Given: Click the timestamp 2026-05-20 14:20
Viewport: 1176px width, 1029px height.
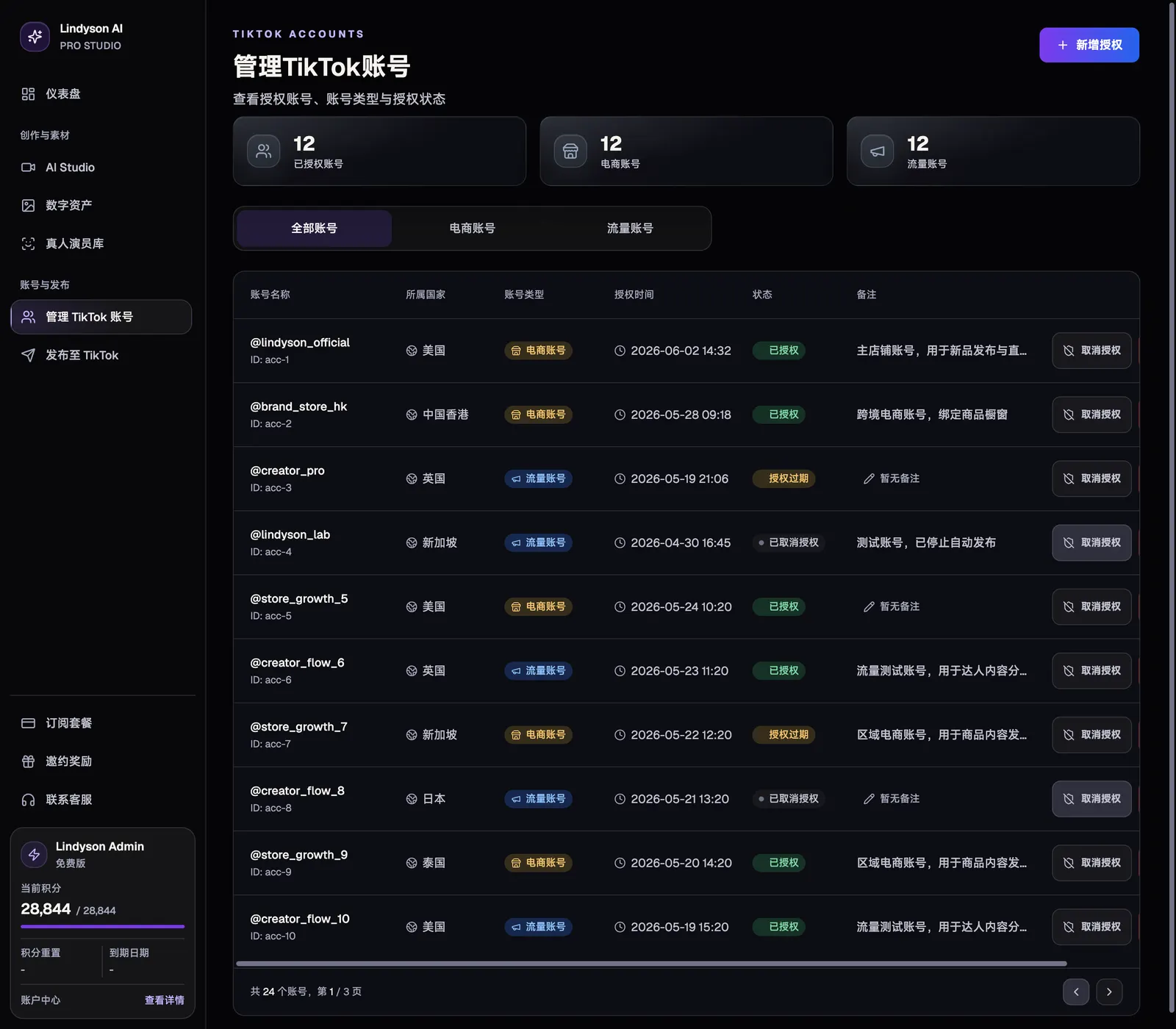Looking at the screenshot, I should tap(681, 863).
